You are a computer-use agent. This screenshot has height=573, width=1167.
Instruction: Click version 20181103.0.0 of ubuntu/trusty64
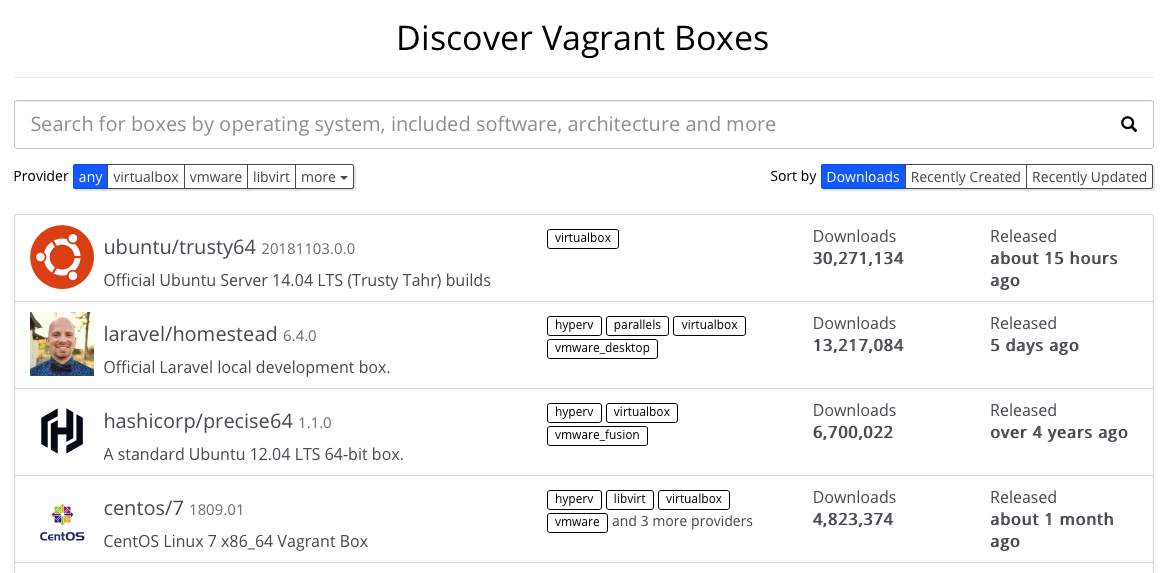pyautogui.click(x=308, y=249)
